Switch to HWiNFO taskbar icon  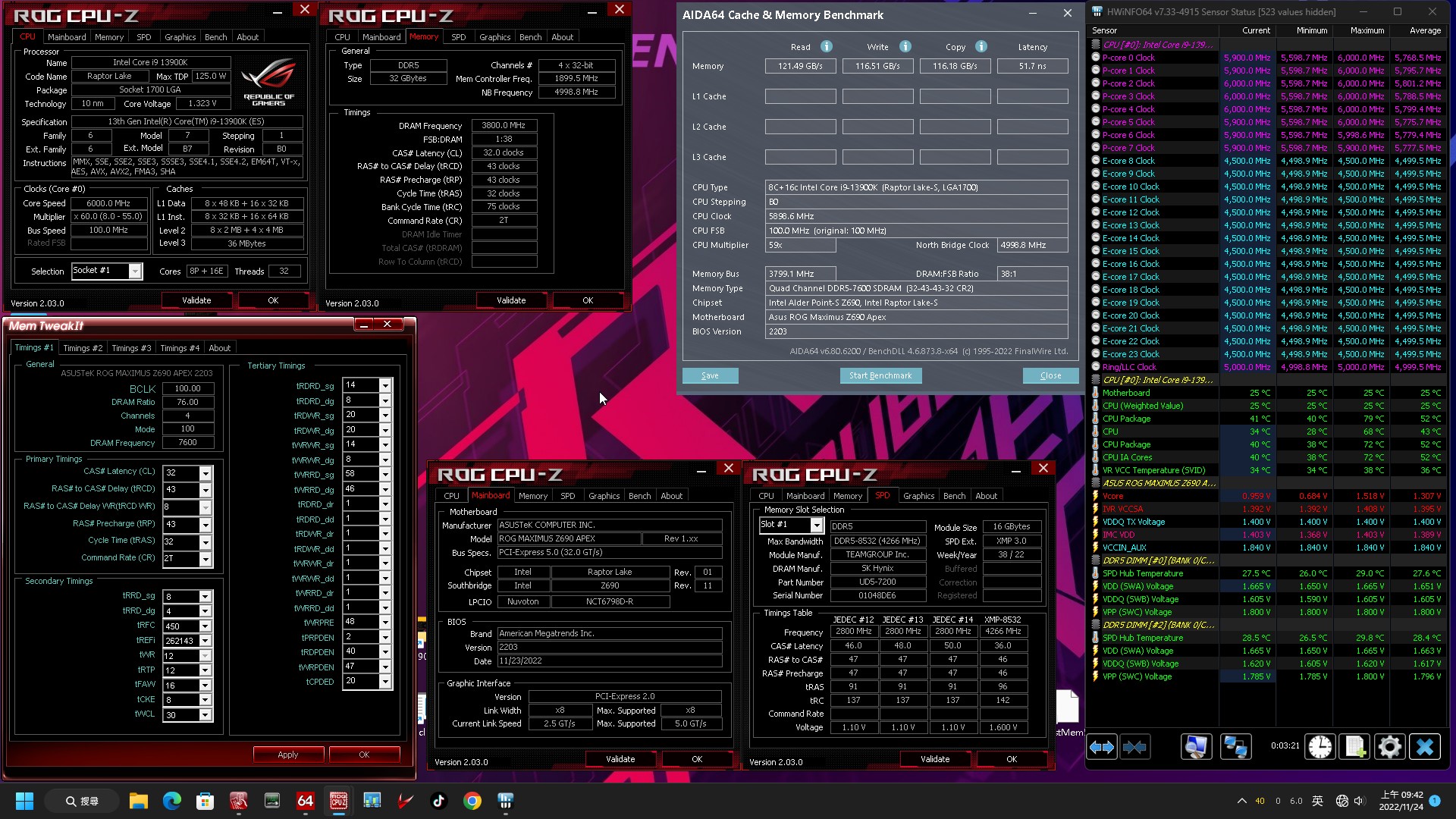click(505, 801)
